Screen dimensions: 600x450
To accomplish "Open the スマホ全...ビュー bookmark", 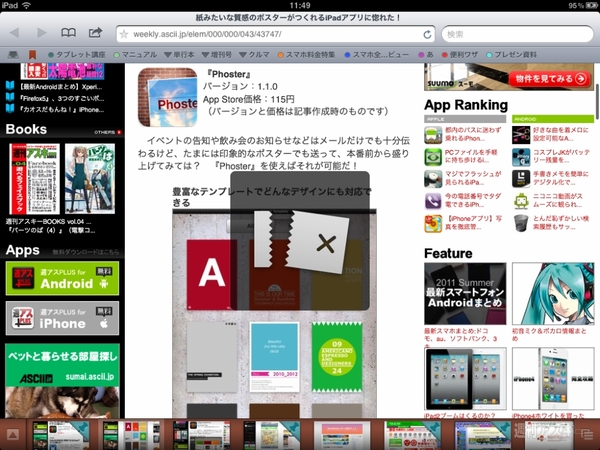I will [377, 55].
